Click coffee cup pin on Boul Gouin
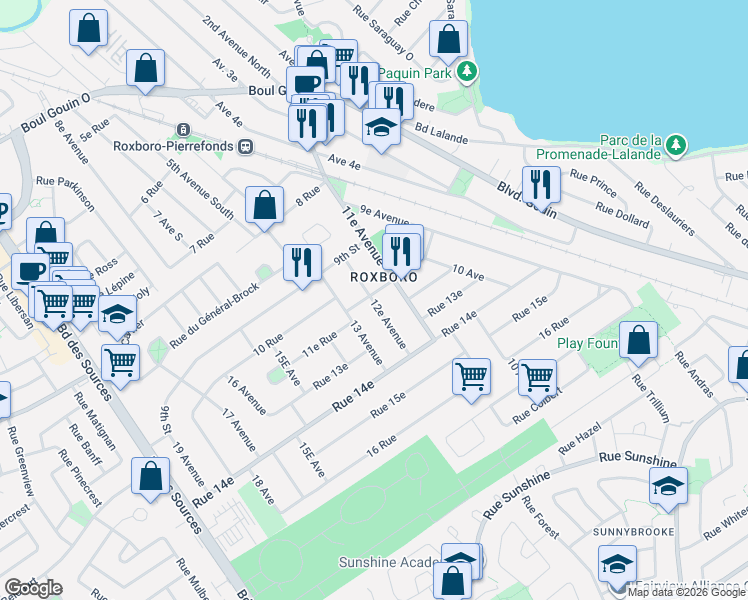 coord(305,84)
